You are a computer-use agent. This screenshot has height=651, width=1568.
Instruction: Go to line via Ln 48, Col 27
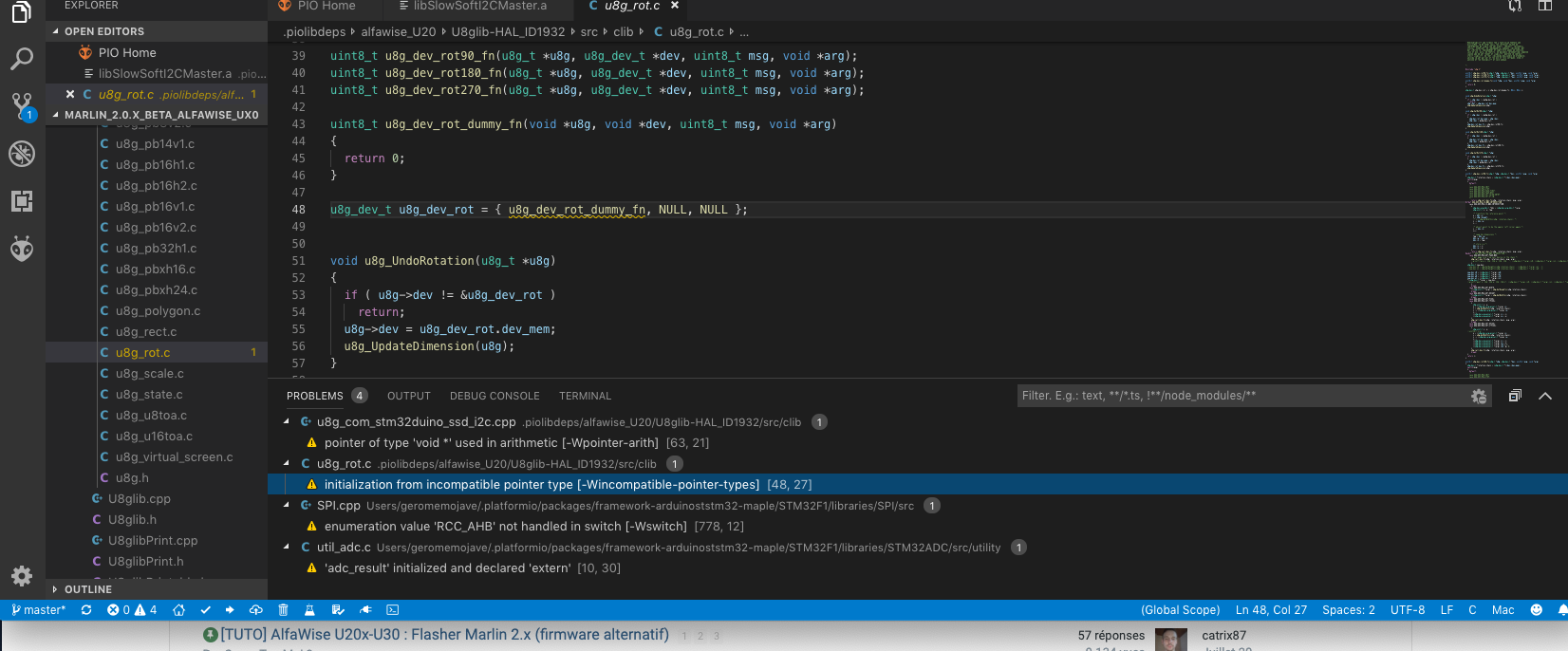coord(1271,610)
